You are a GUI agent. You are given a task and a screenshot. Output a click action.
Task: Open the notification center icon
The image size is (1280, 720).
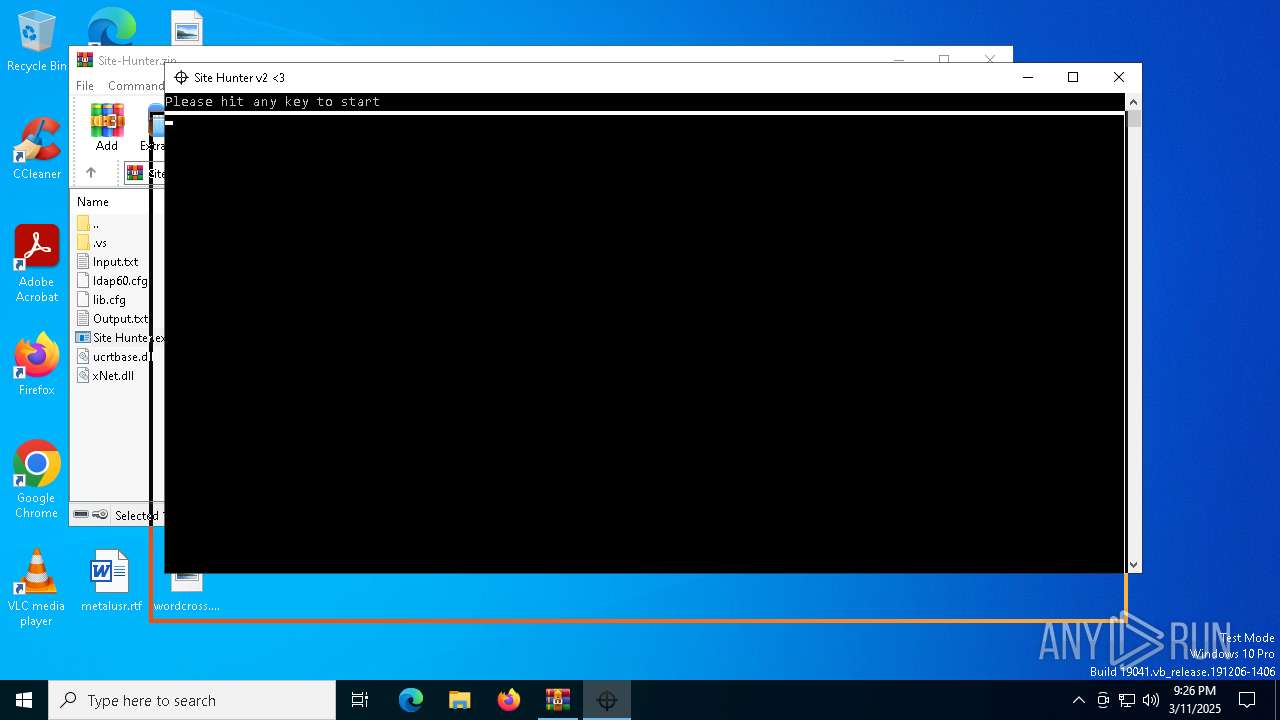pos(1247,700)
